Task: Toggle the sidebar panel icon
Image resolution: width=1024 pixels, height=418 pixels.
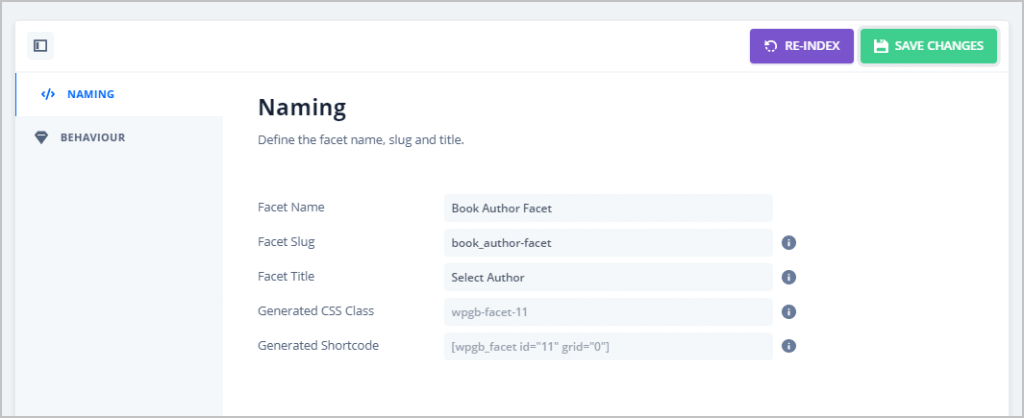Action: click(x=40, y=46)
